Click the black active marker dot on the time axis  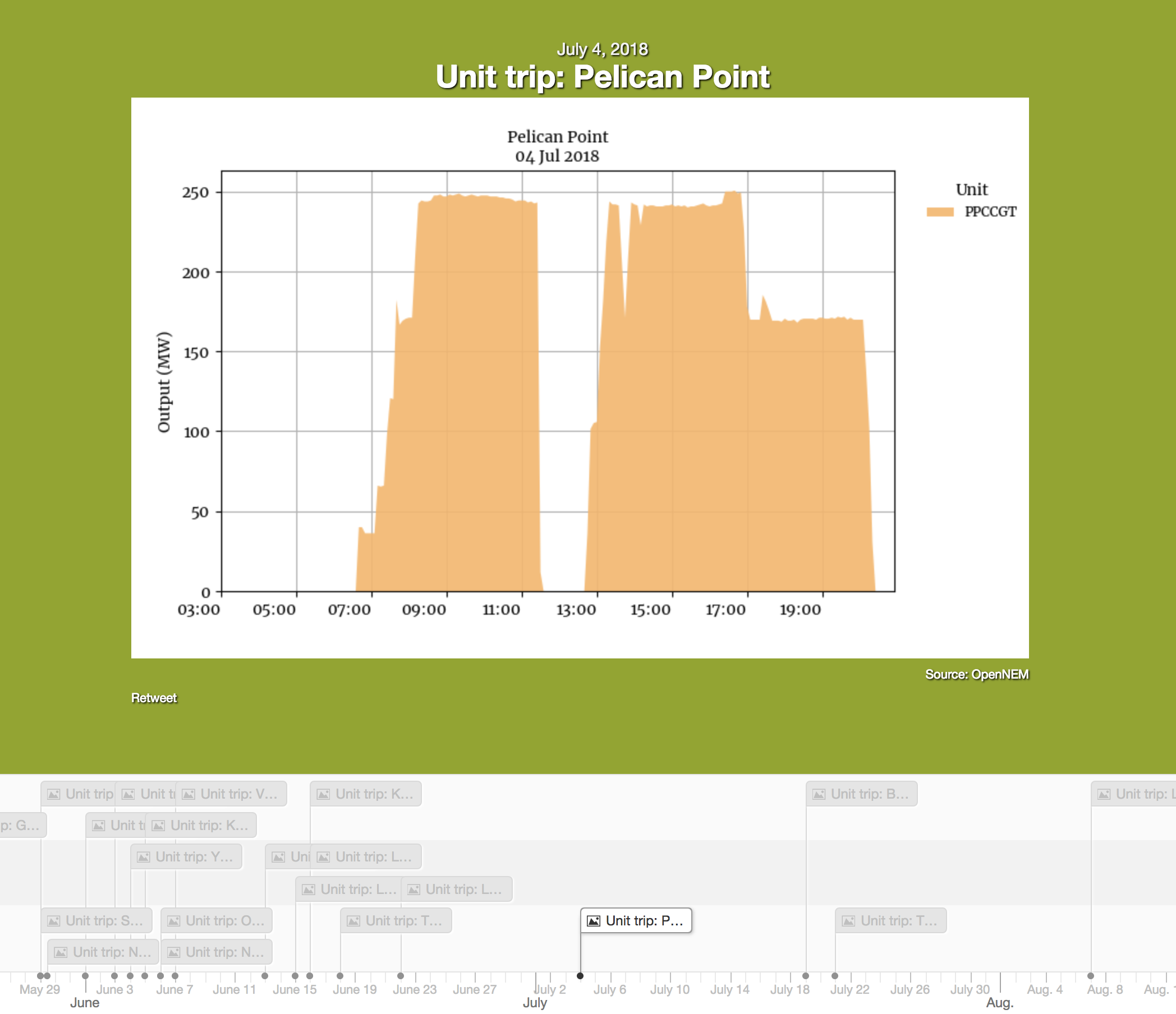pyautogui.click(x=580, y=976)
